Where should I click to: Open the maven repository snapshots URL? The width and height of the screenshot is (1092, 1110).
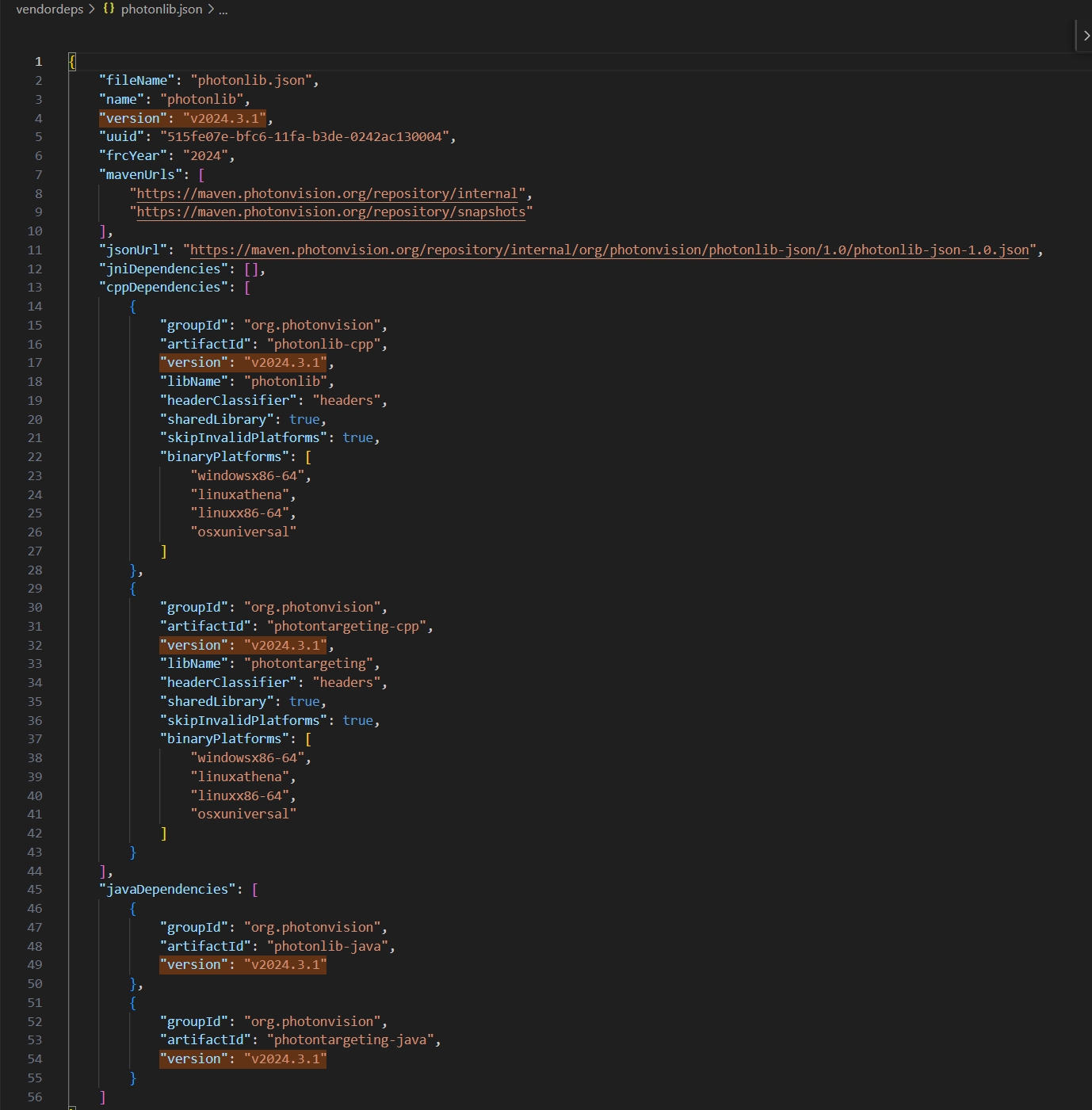(331, 212)
